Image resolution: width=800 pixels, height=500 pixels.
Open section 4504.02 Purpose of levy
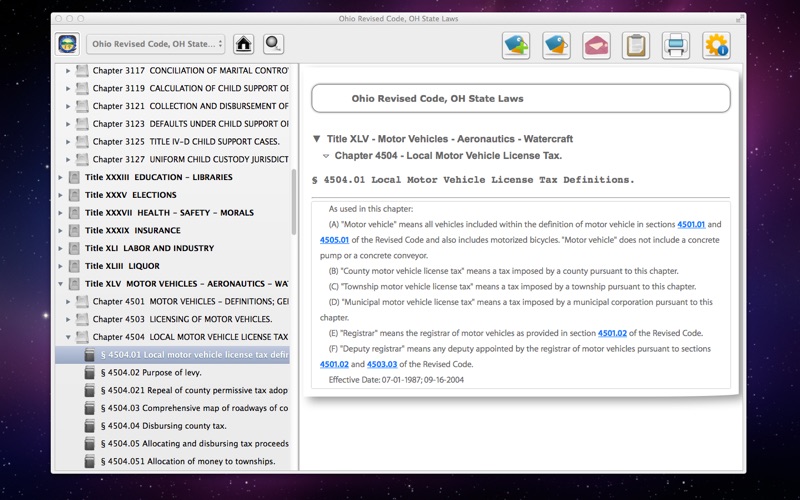172,373
